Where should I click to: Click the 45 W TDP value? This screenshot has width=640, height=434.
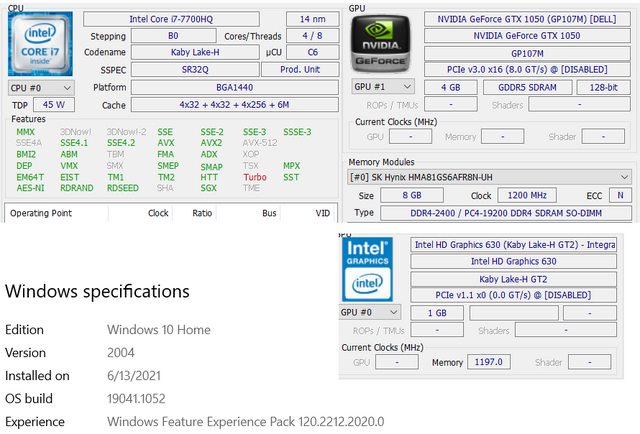point(54,105)
